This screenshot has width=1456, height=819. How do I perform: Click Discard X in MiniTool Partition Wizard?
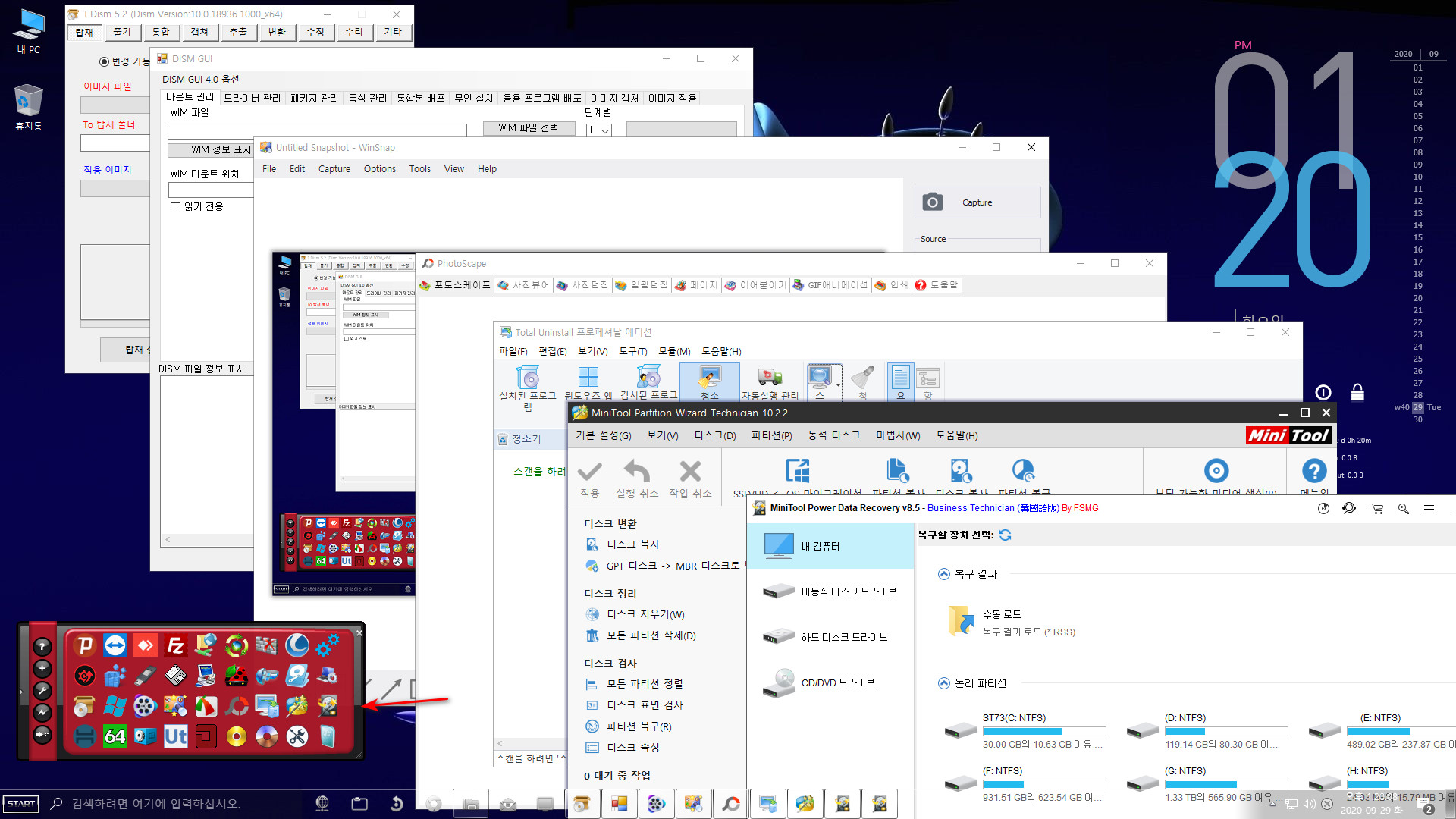690,479
